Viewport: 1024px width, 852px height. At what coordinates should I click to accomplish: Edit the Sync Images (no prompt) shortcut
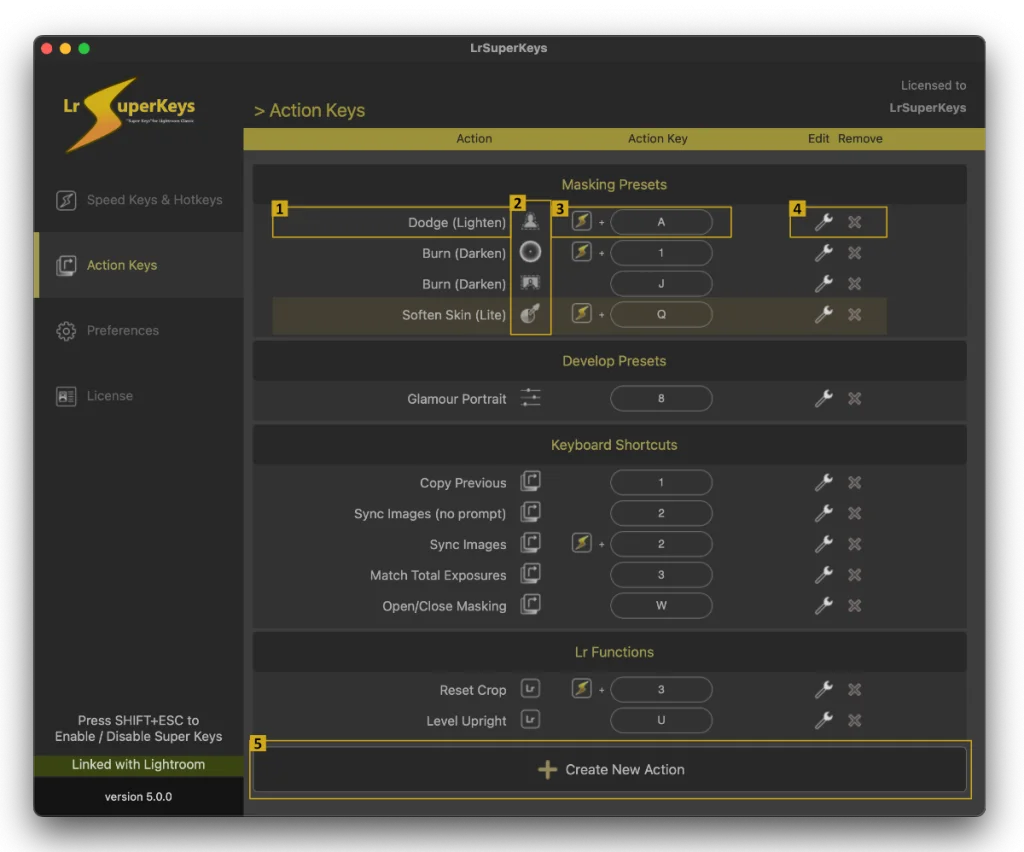tap(824, 513)
